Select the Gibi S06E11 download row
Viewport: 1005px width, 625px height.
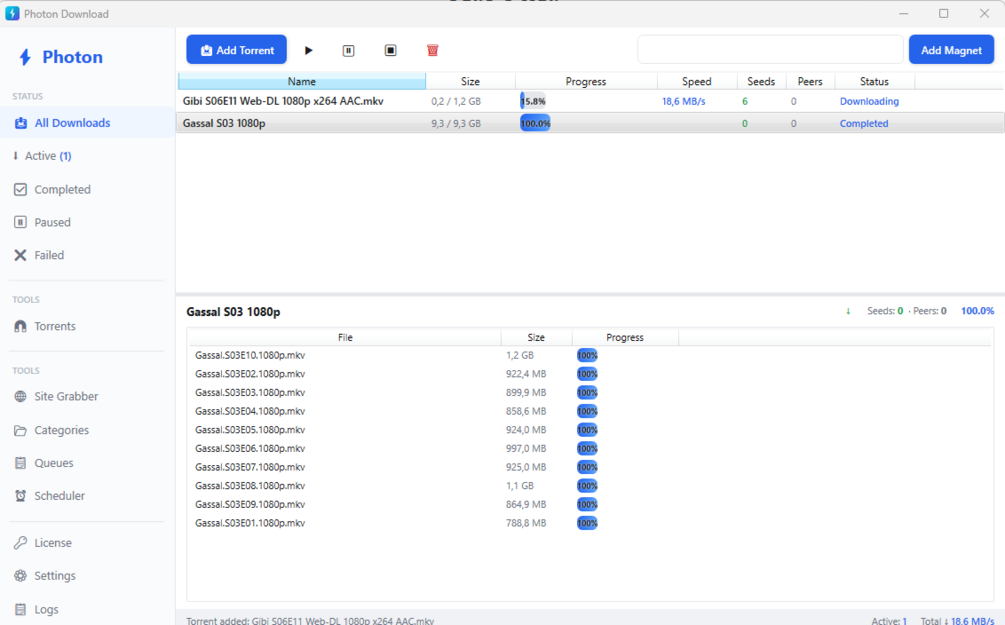point(590,101)
